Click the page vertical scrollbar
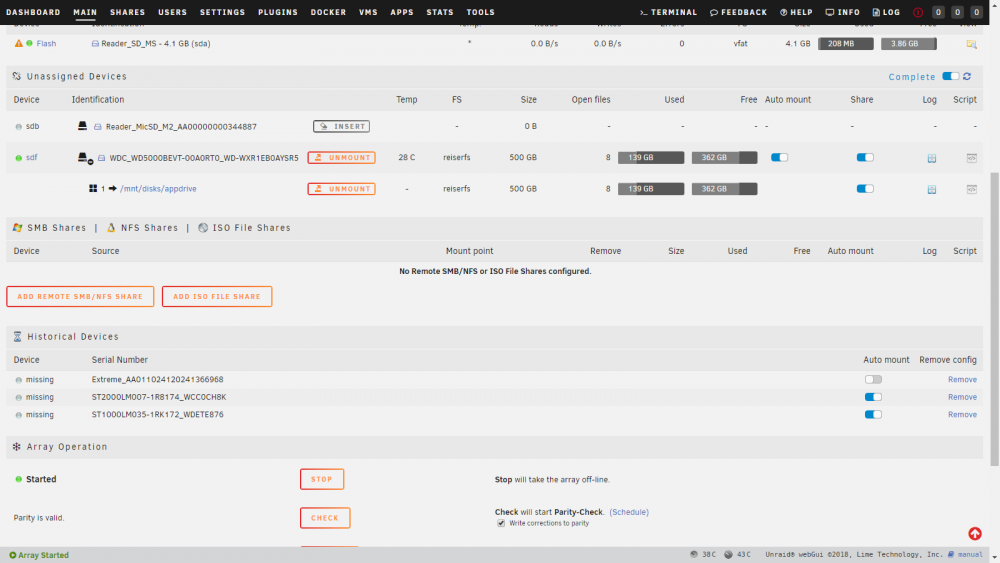Viewport: 1000px width, 563px height. pyautogui.click(x=994, y=319)
